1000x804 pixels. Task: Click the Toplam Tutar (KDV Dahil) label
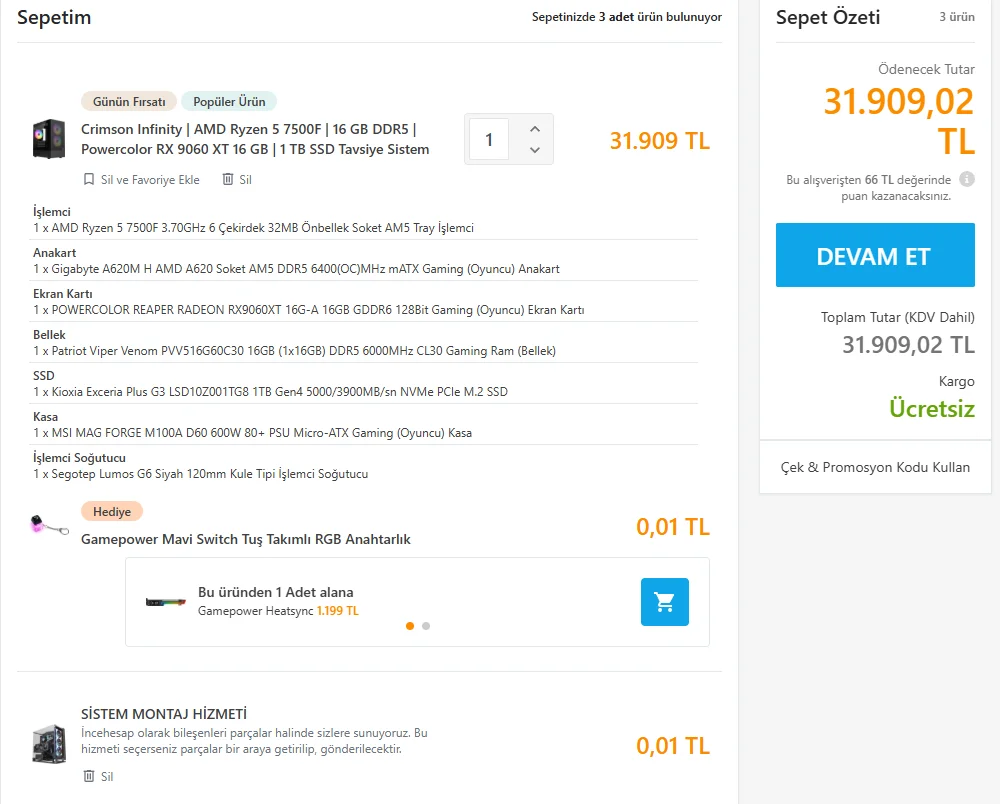tap(897, 318)
